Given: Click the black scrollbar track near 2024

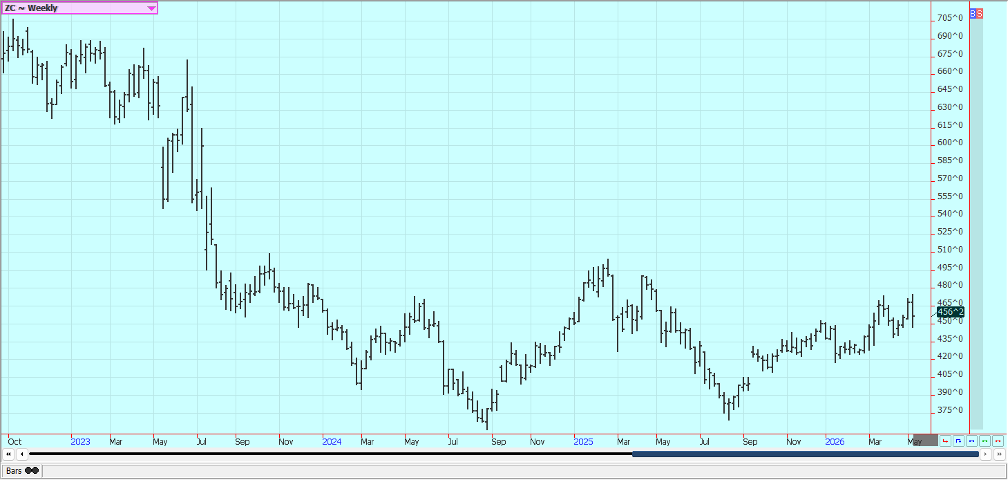Looking at the screenshot, I should pyautogui.click(x=331, y=454).
